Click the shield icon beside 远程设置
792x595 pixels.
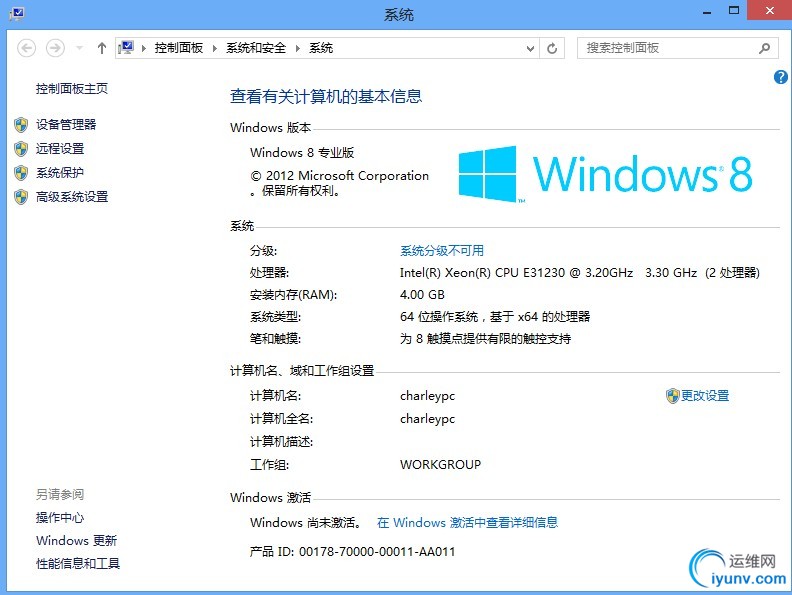pyautogui.click(x=21, y=149)
